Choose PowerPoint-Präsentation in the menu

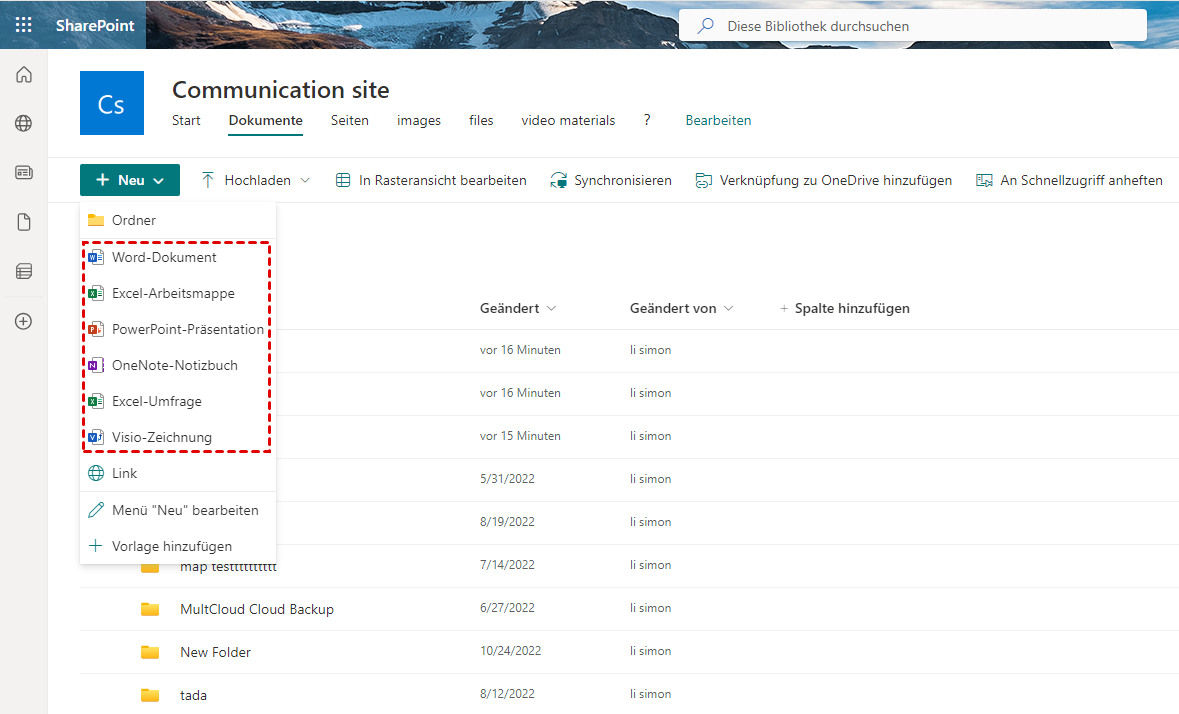(x=178, y=329)
